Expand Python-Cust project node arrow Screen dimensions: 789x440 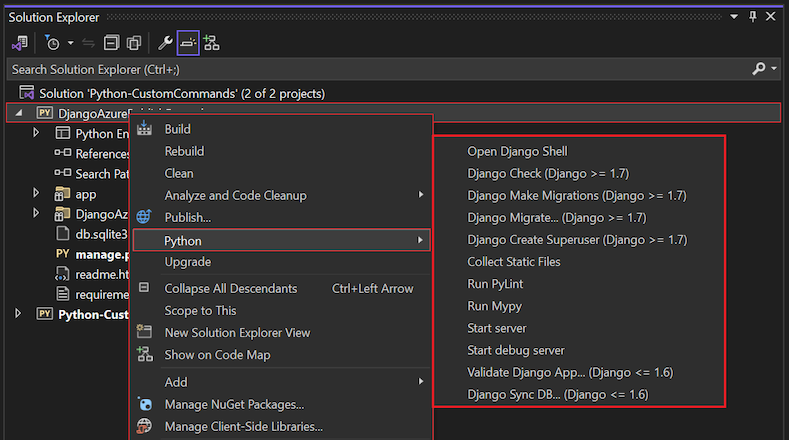coord(18,314)
